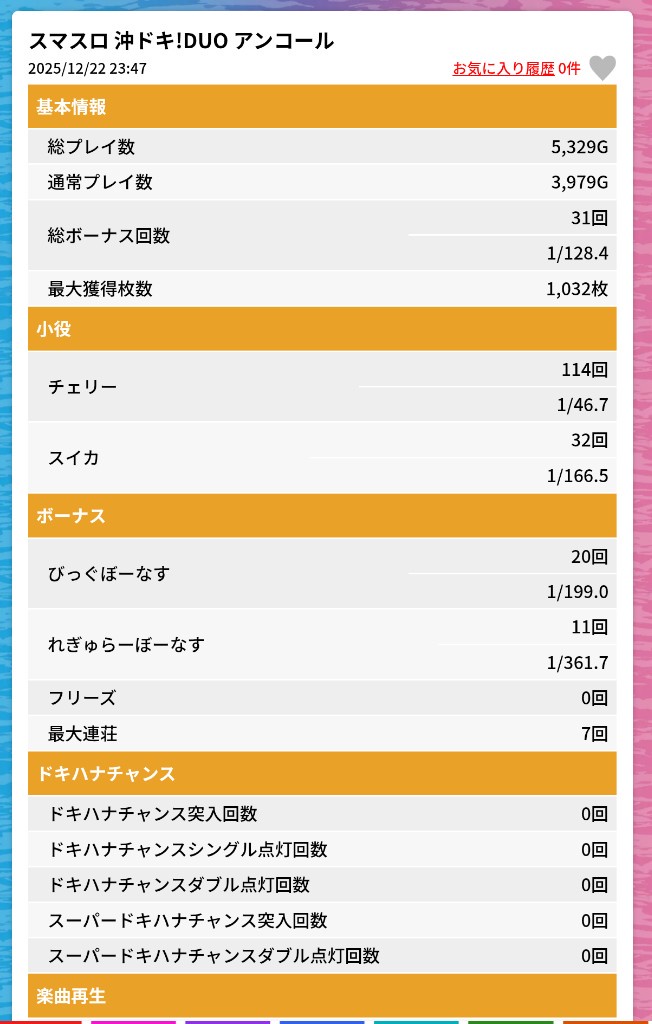Collapse the 基本情報 section header
652x1024 pixels.
point(322,107)
